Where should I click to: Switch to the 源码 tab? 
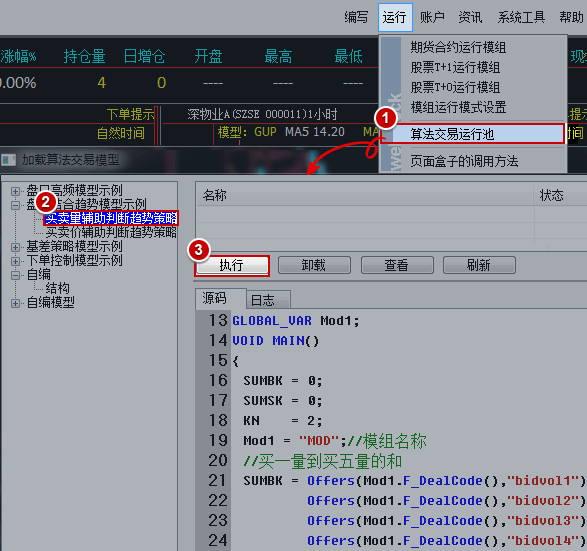[220, 298]
